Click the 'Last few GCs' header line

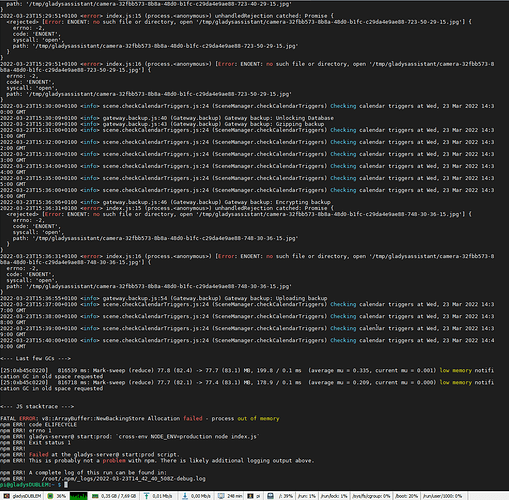(35, 358)
